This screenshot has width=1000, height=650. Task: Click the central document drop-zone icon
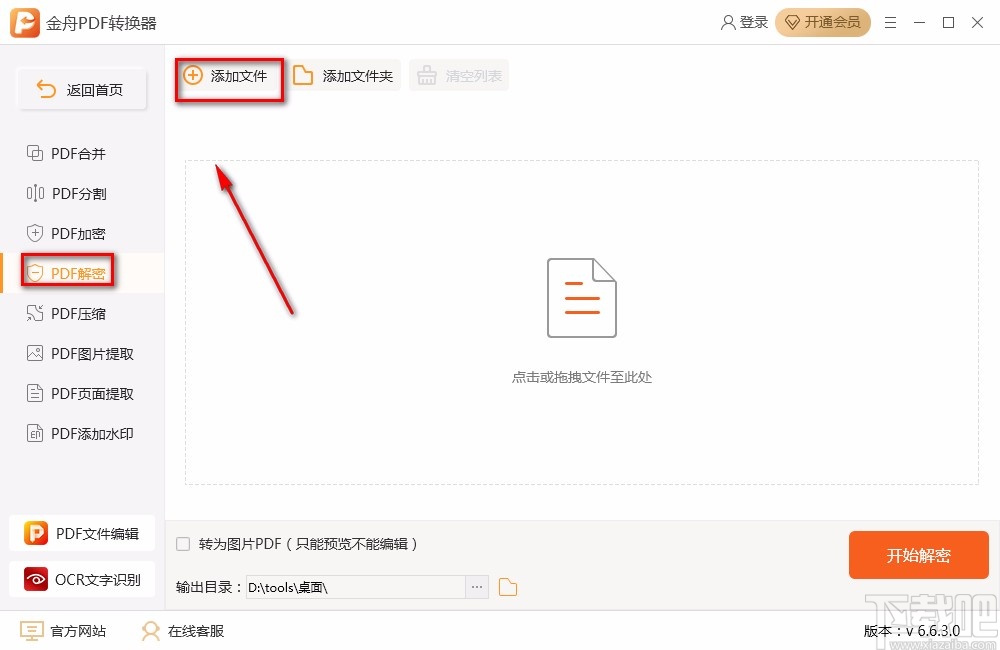pyautogui.click(x=582, y=298)
